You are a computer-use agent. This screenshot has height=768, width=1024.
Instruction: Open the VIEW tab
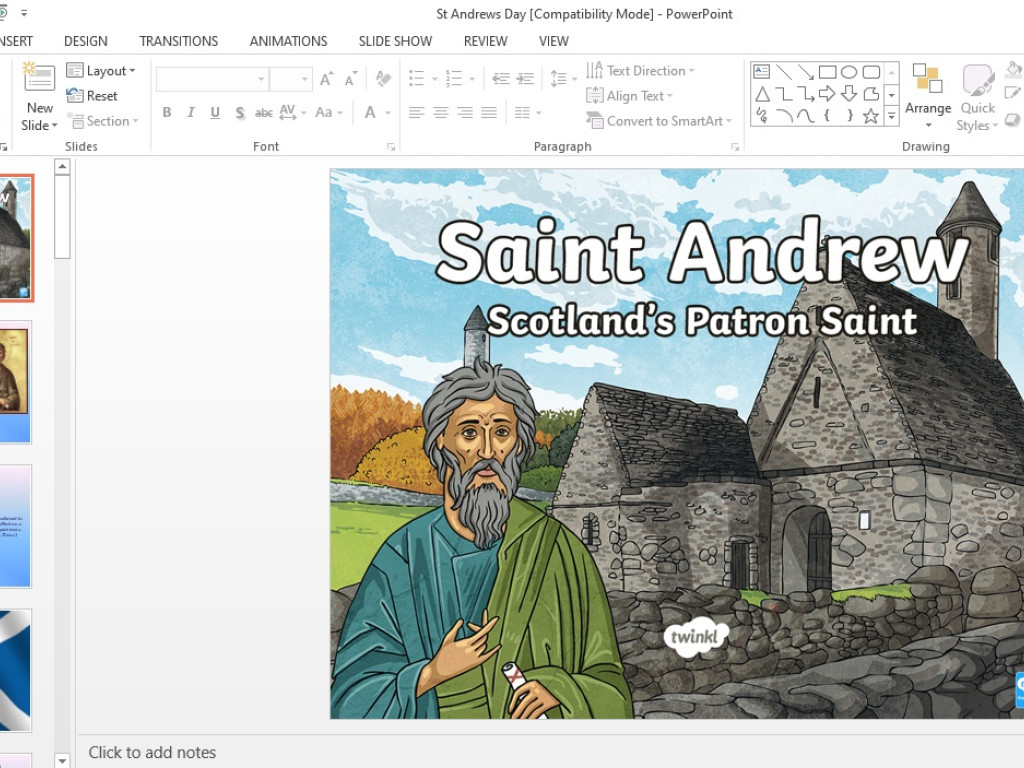tap(554, 41)
